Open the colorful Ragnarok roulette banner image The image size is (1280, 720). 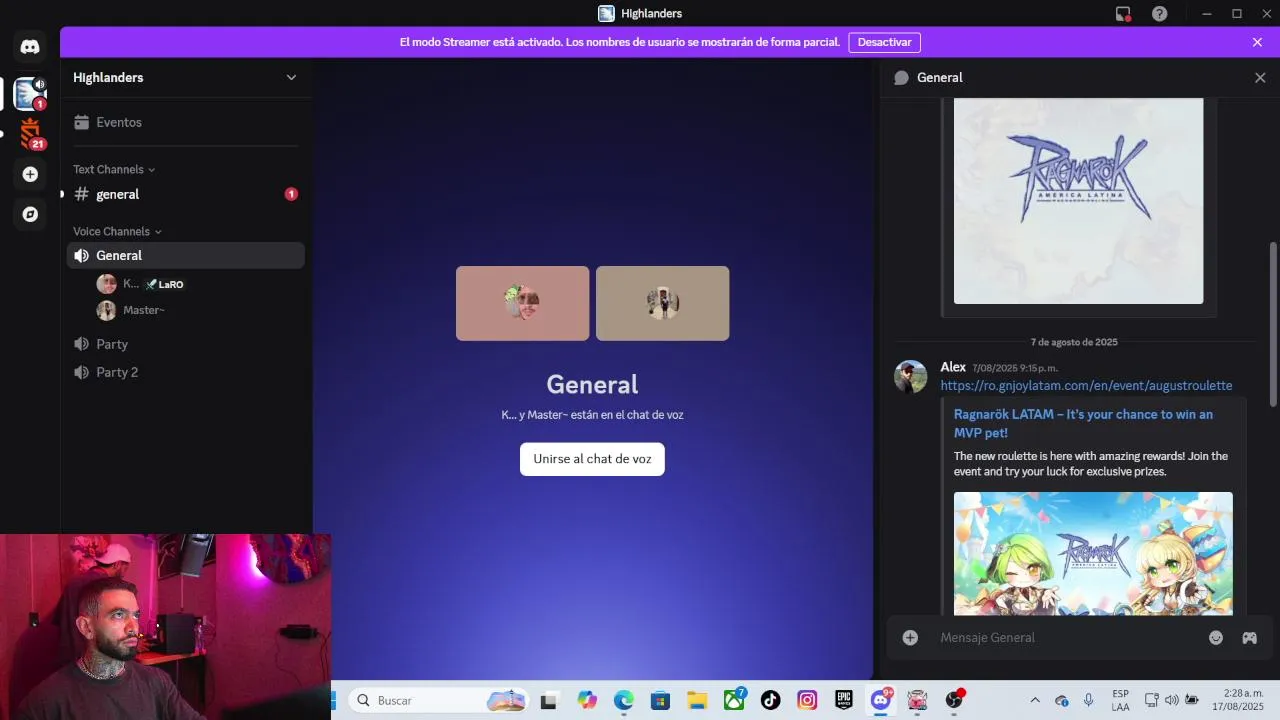pos(1093,553)
